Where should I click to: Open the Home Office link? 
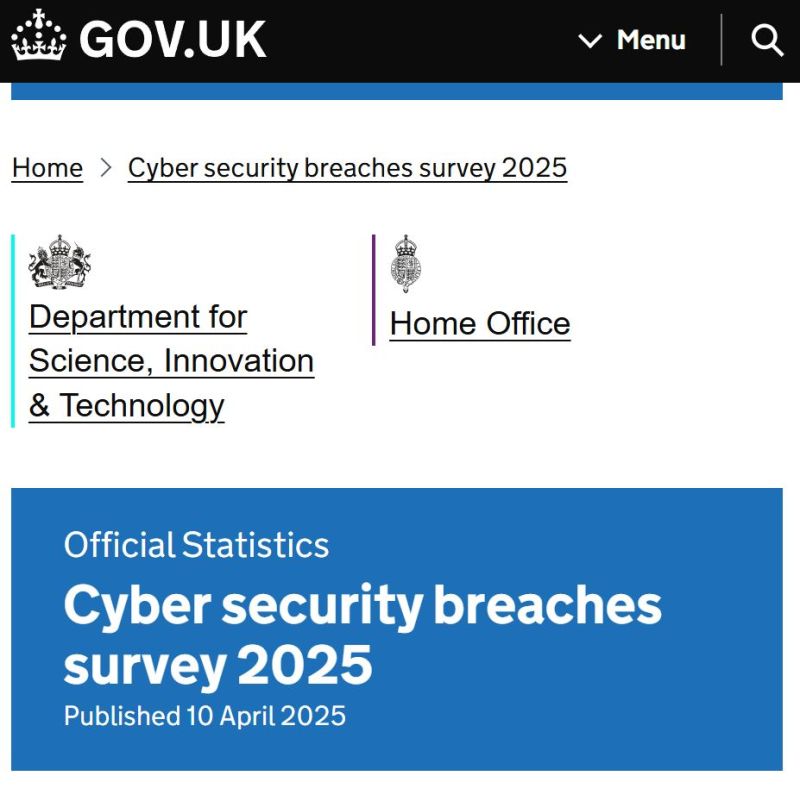480,324
